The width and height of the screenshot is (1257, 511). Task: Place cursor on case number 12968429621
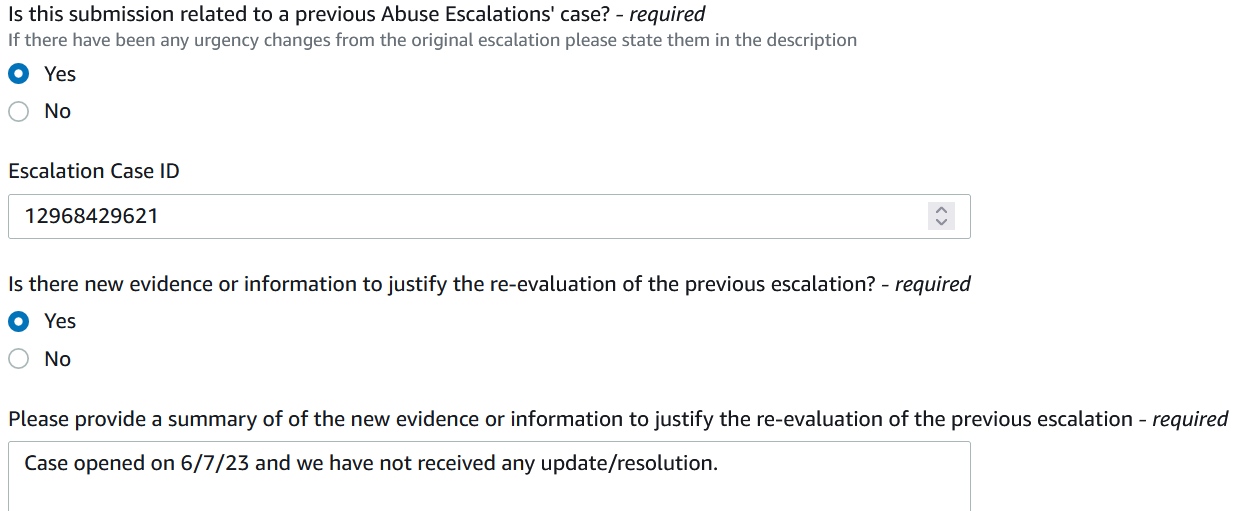click(91, 216)
